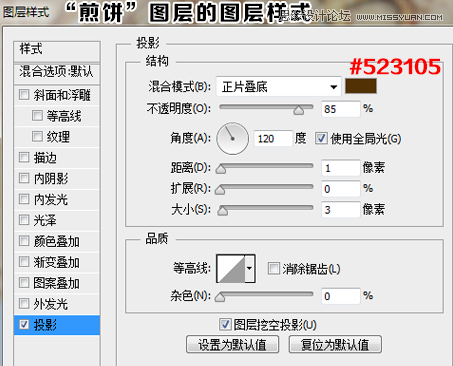Click the 复位为默认值 button
Image resolution: width=453 pixels, height=366 pixels.
click(335, 344)
